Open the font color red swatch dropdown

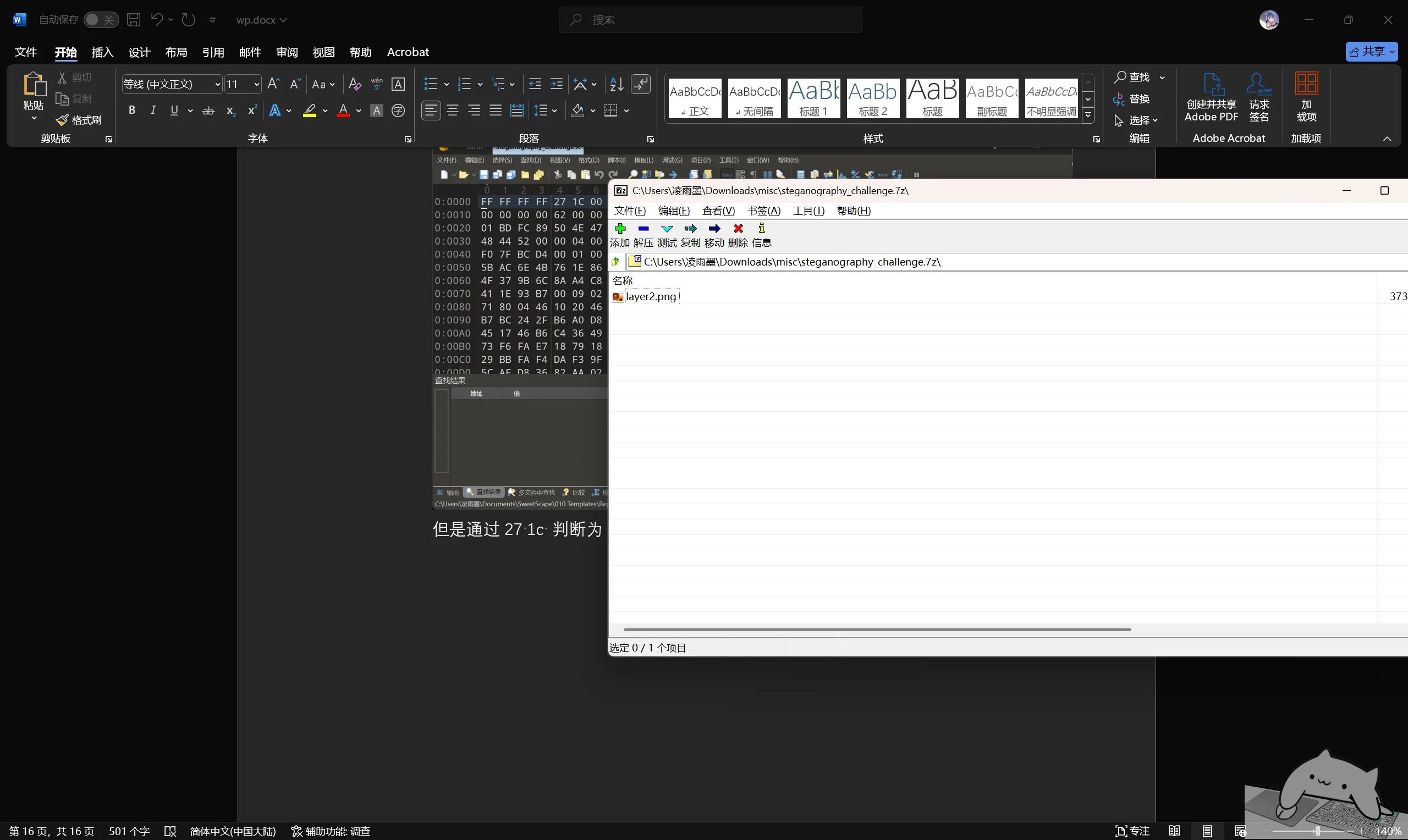[359, 110]
